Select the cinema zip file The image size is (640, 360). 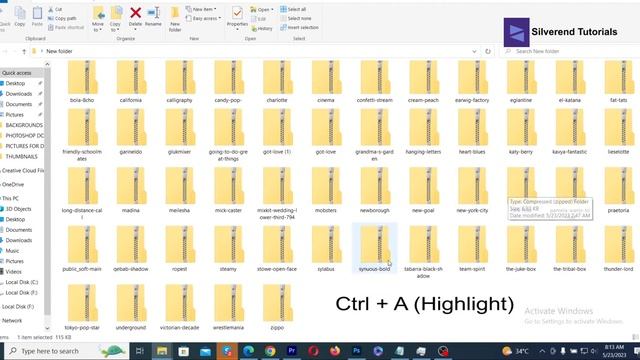coord(326,82)
